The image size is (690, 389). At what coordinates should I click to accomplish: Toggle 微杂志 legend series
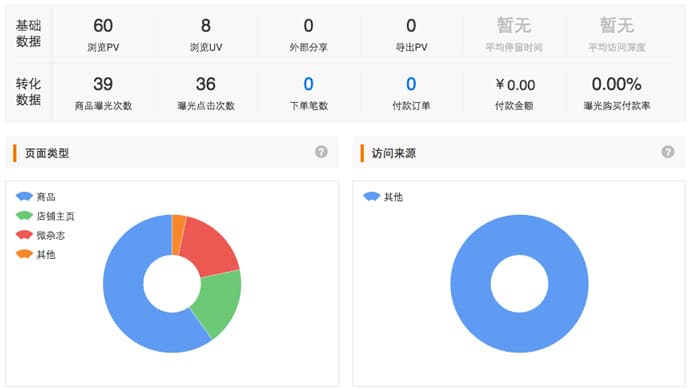pyautogui.click(x=40, y=235)
